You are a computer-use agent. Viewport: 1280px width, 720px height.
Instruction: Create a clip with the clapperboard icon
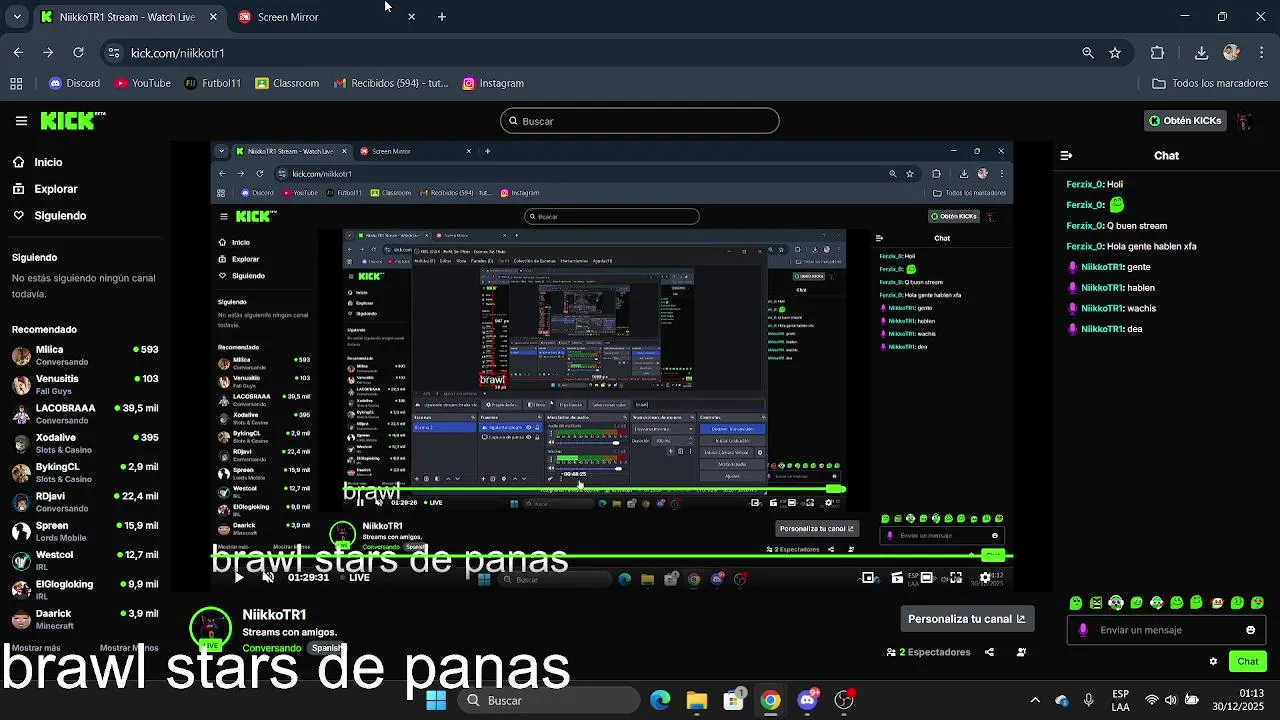coord(897,577)
